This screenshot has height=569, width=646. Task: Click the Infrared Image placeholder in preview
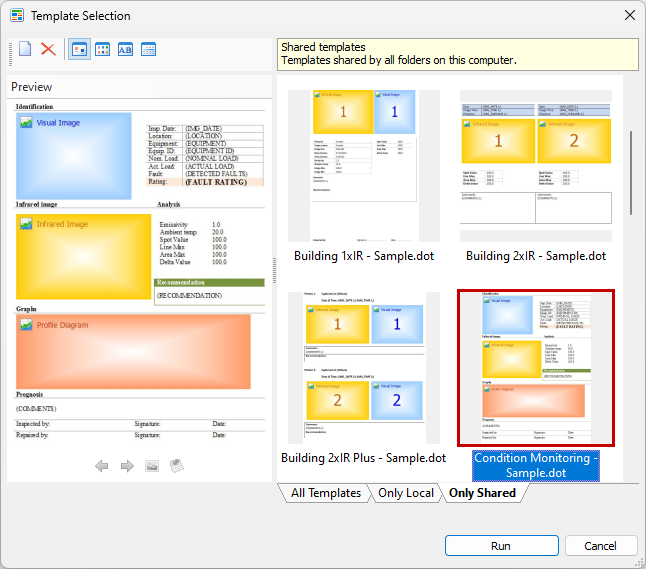(84, 257)
